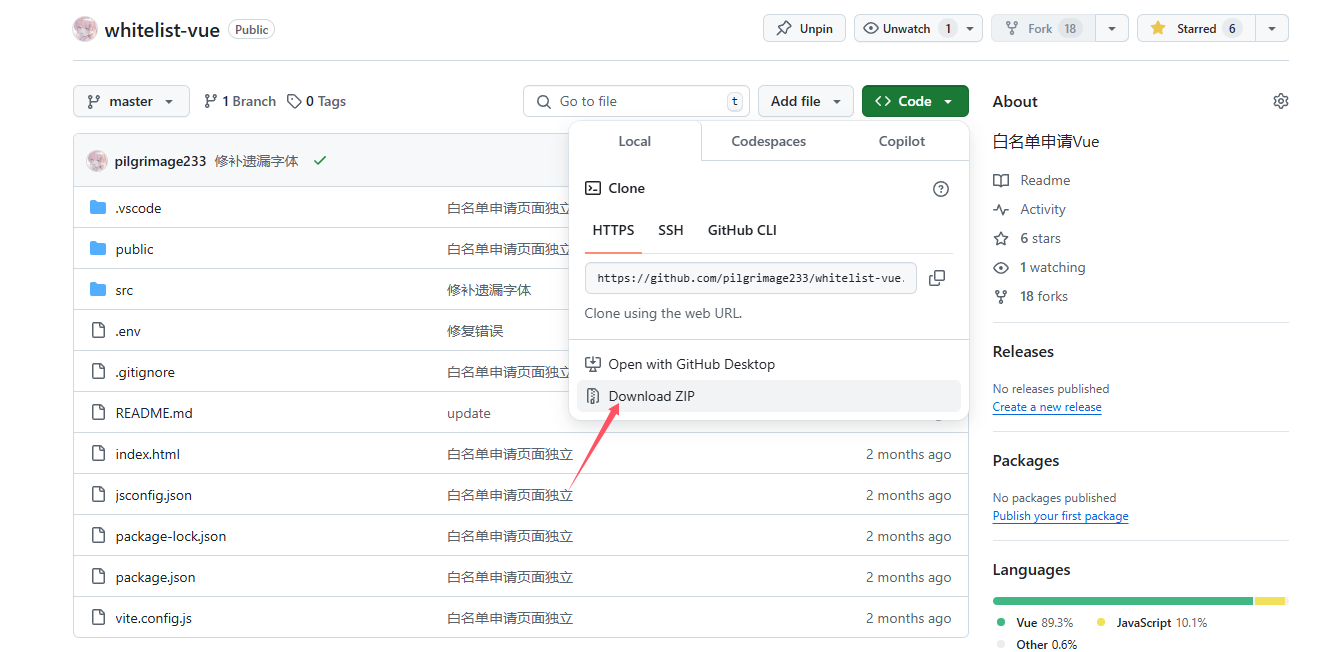Viewport: 1322px width, 652px height.
Task: Click the jsconfig.json file icon
Action: pyautogui.click(x=98, y=495)
